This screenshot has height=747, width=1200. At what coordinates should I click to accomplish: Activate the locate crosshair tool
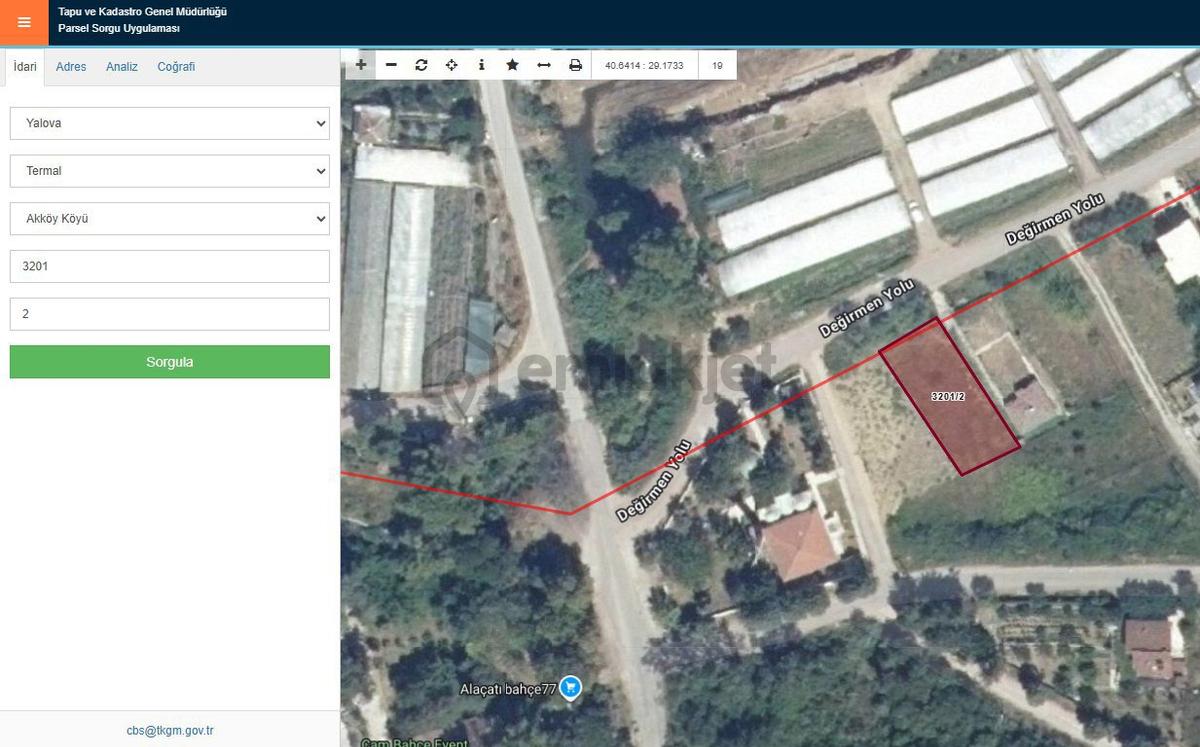[451, 65]
